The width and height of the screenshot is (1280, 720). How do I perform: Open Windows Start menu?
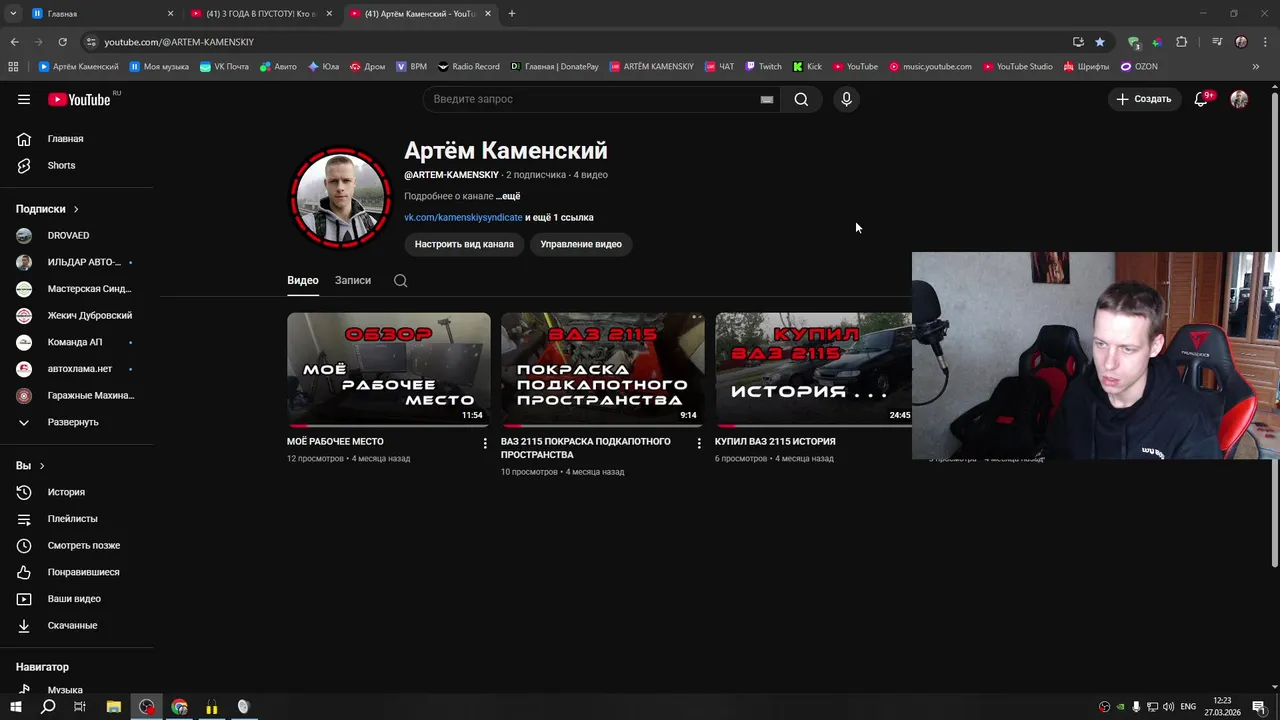click(16, 707)
